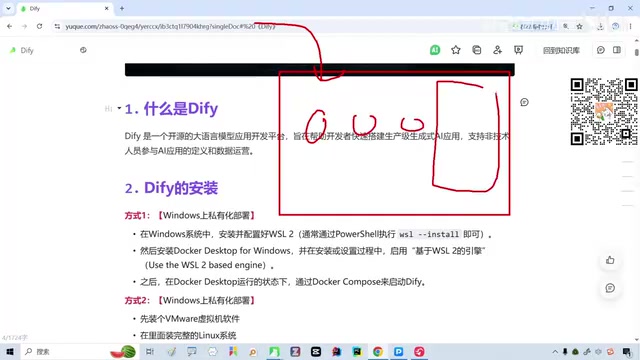Click the Dify document title in the page header

pyautogui.click(x=27, y=50)
